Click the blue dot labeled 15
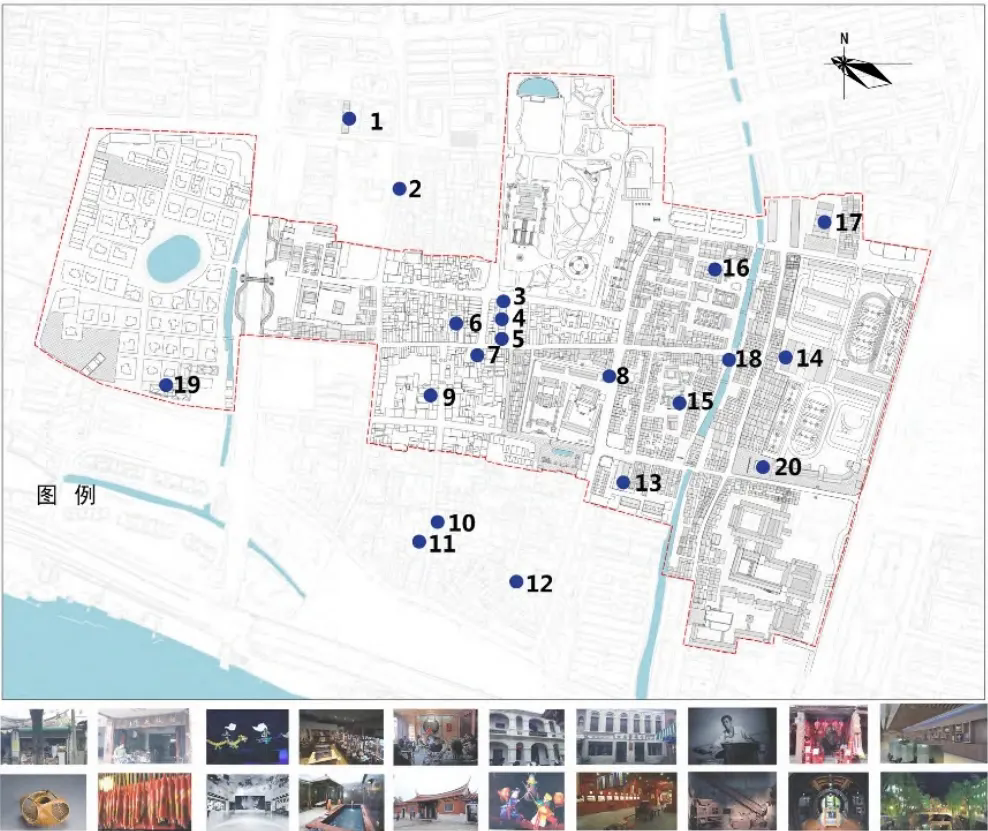 point(679,403)
